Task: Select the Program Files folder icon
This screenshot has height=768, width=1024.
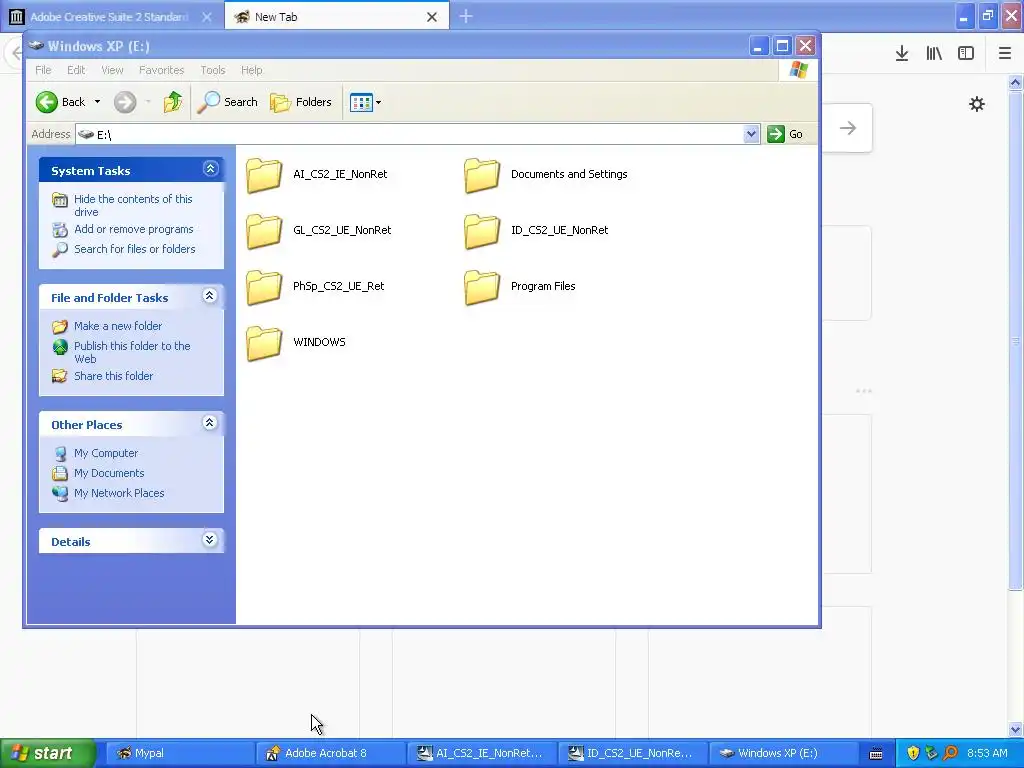Action: coord(482,287)
